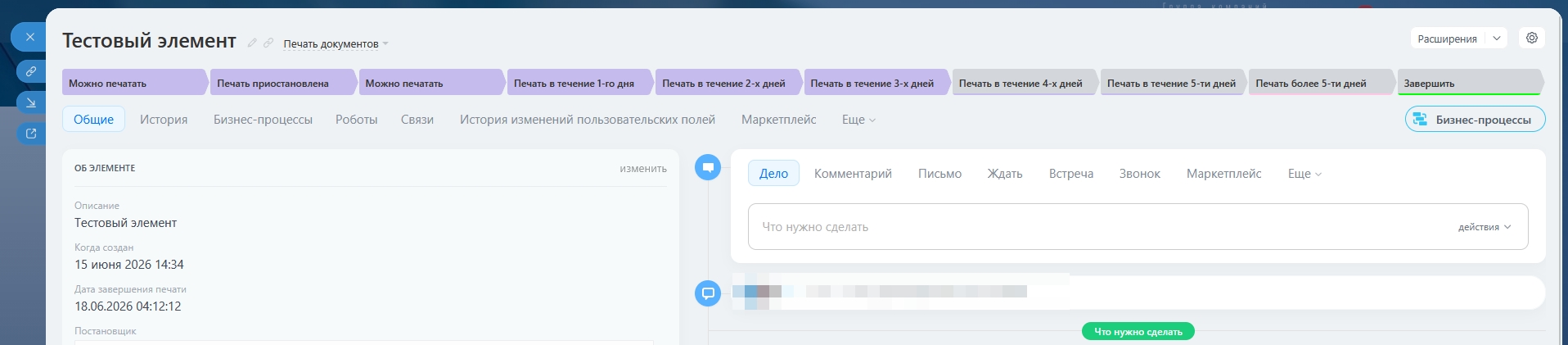Click the 'ОБ ЭЛЕМЕНТЕ' section header
Viewport: 1568px width, 345px height.
tap(105, 168)
